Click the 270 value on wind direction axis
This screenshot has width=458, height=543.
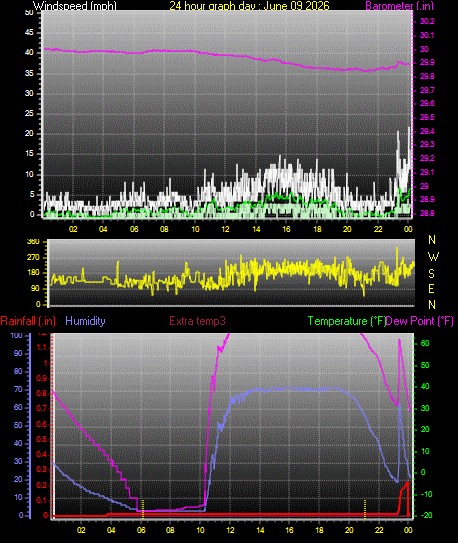pyautogui.click(x=33, y=258)
